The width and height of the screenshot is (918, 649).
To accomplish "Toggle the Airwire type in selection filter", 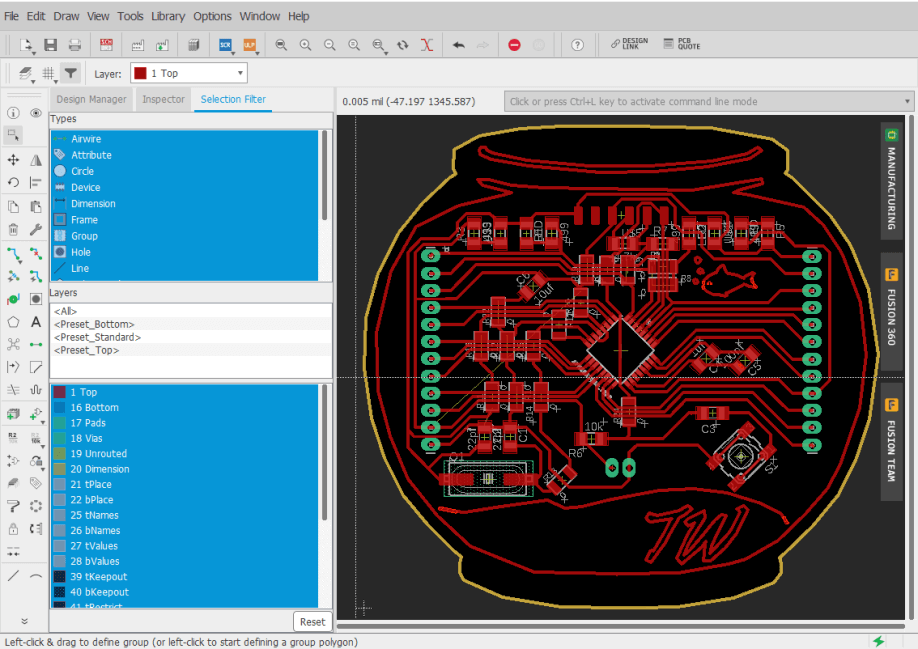I will click(86, 139).
